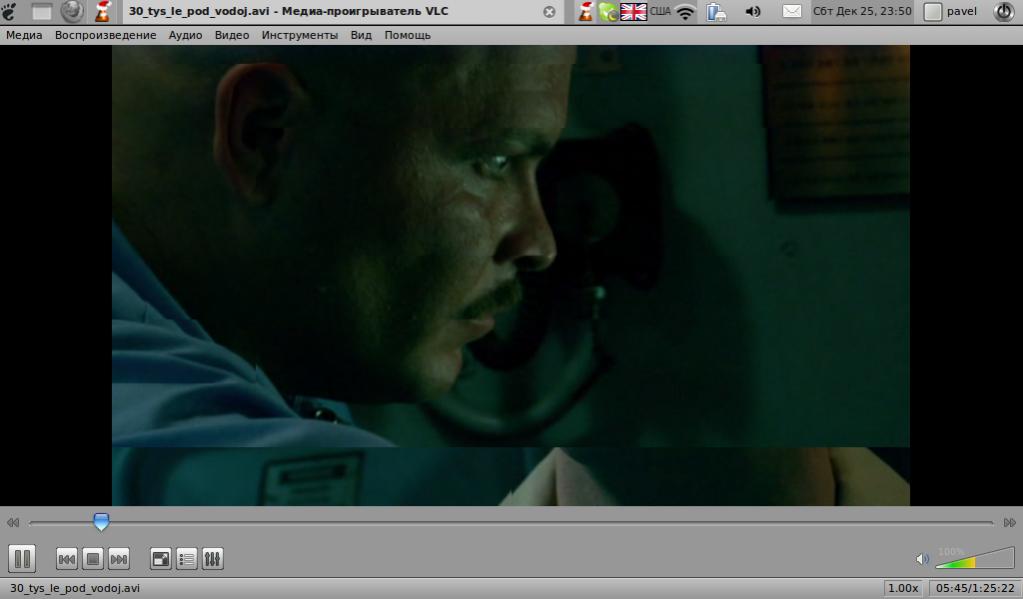Open the Медиа menu
1023x599 pixels.
[24, 35]
